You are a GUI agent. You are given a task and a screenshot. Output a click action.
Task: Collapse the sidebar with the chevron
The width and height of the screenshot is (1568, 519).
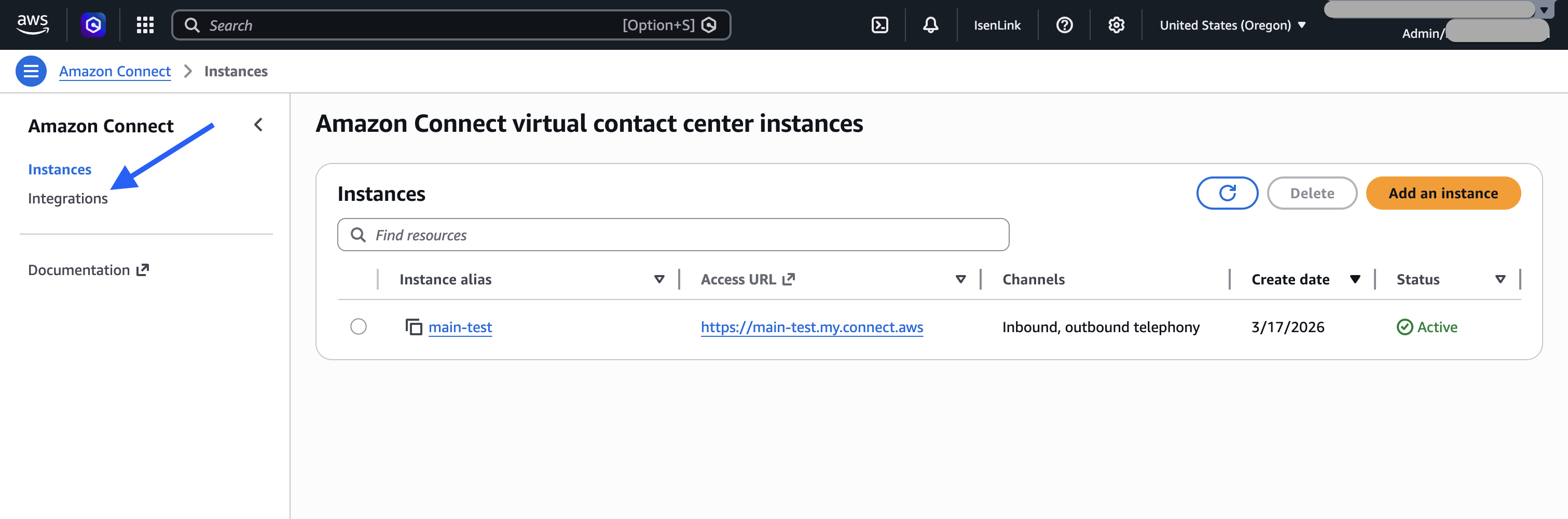point(258,125)
